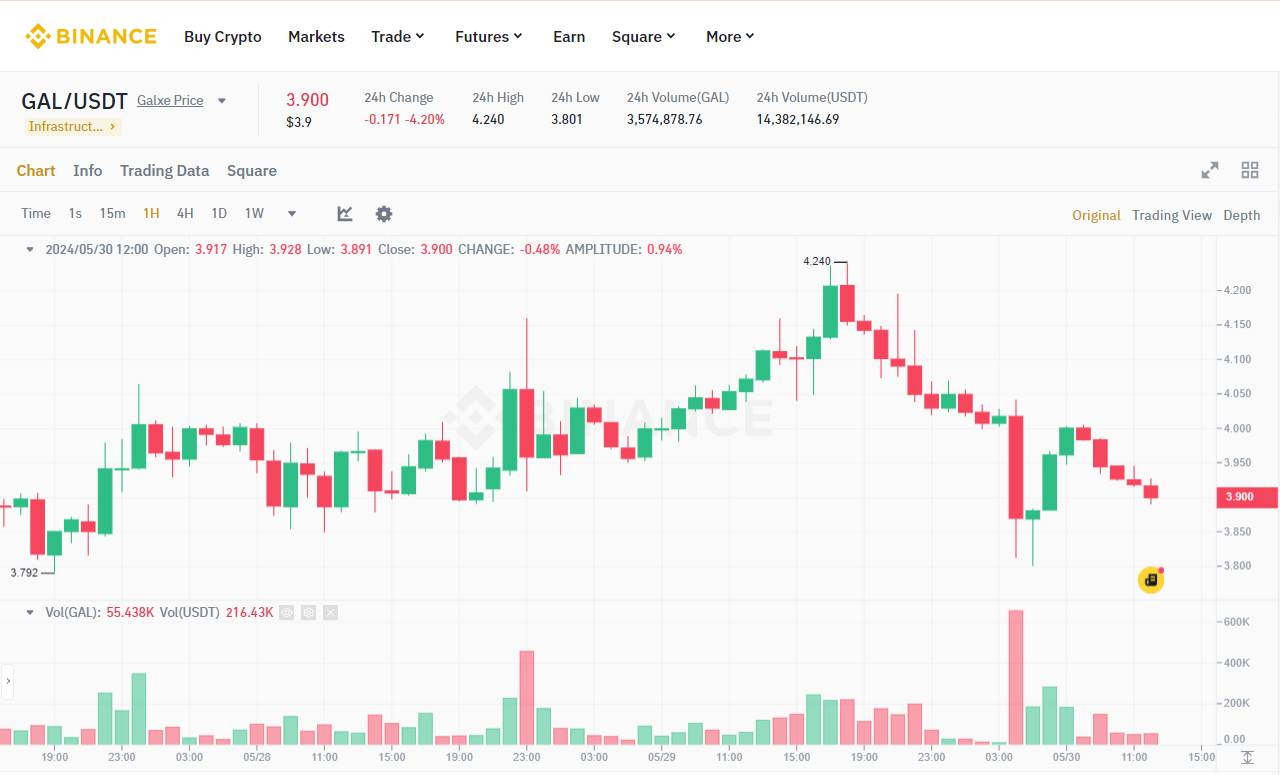
Task: Select the Chart tab
Action: click(x=36, y=170)
